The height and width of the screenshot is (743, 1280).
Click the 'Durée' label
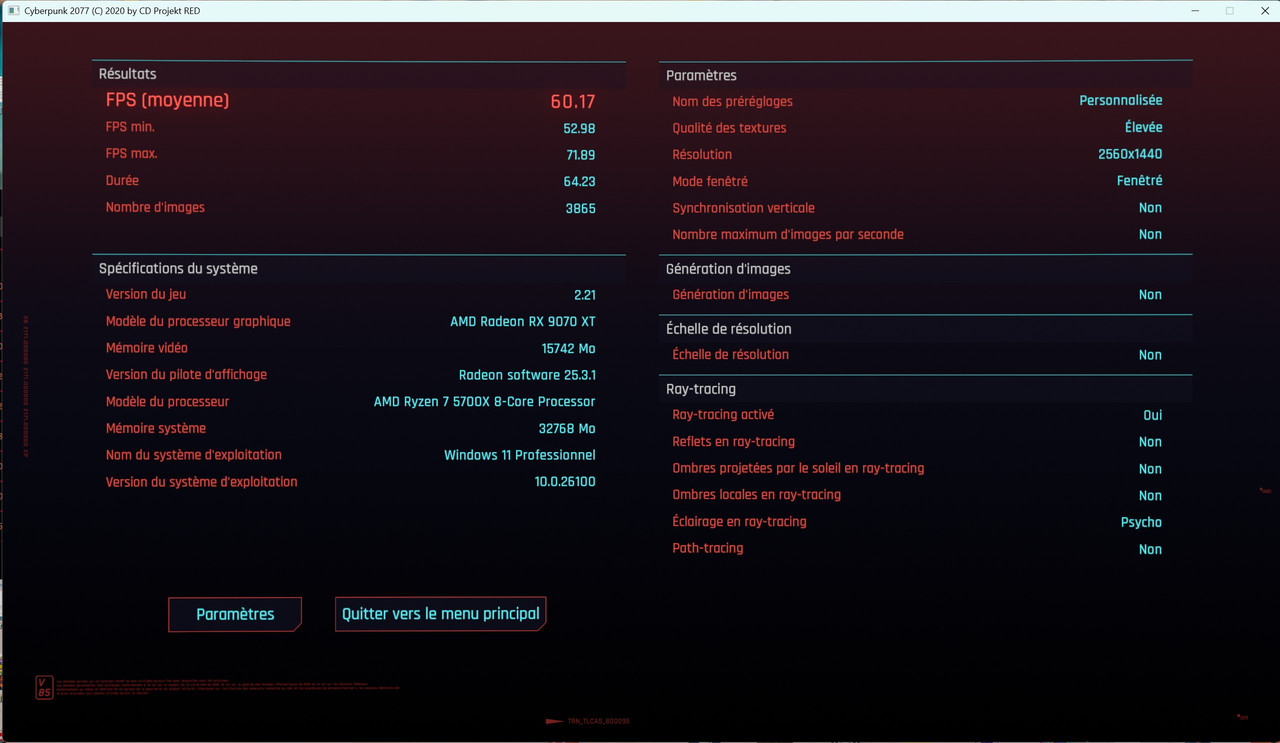pyautogui.click(x=122, y=181)
